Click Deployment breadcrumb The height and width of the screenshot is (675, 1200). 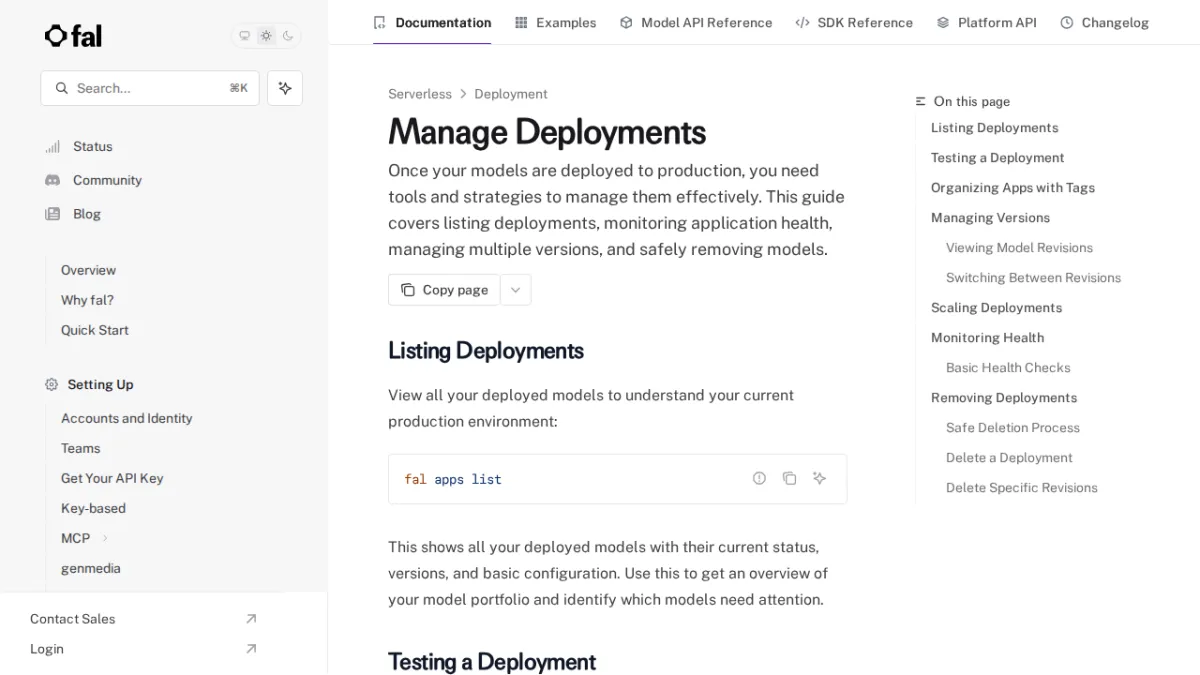(511, 94)
